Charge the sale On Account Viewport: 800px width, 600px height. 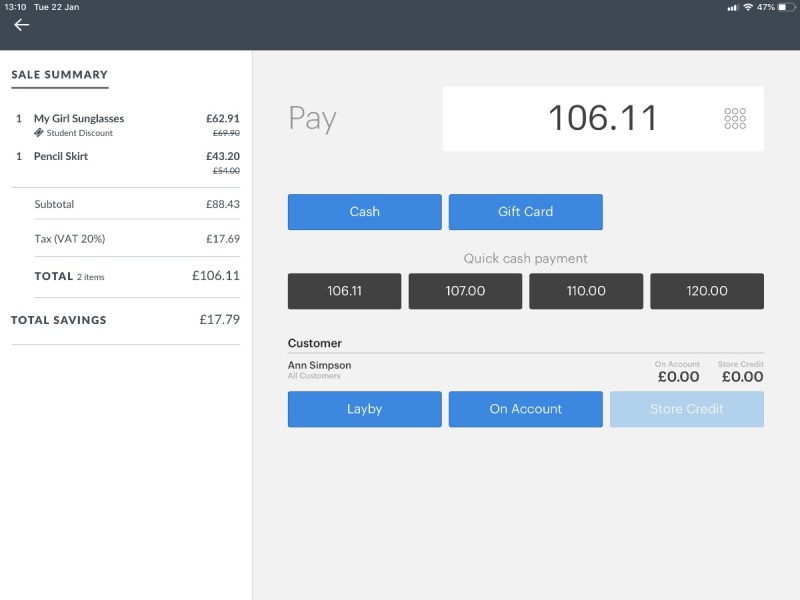[x=525, y=409]
